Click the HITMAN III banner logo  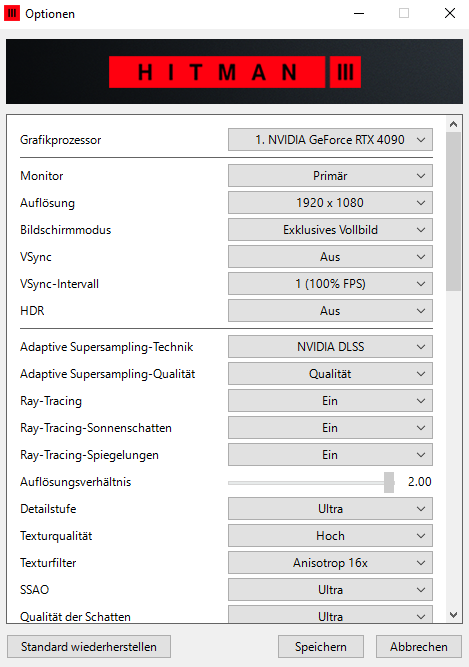(x=235, y=72)
